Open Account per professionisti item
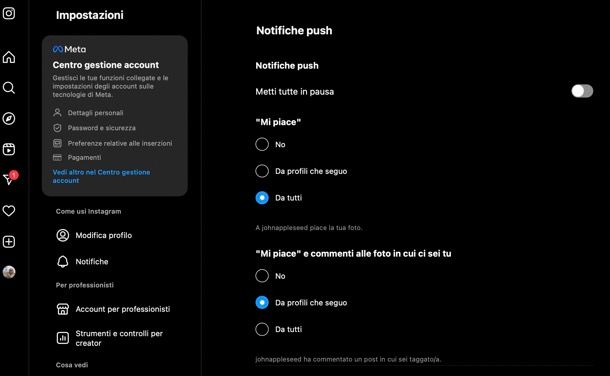Image resolution: width=610 pixels, height=376 pixels. coord(113,309)
